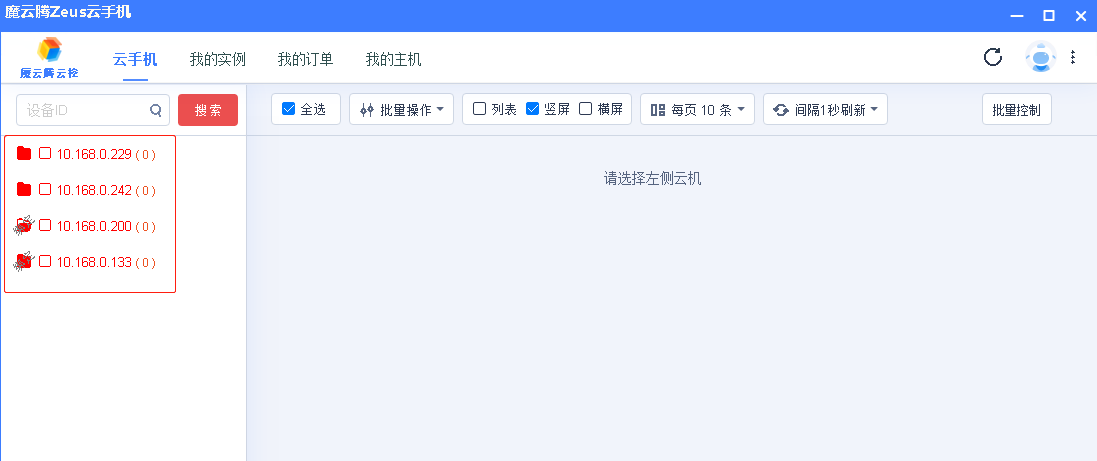Select the 10.168.0.133 host label
Viewport: 1097px width, 461px height.
pos(94,262)
